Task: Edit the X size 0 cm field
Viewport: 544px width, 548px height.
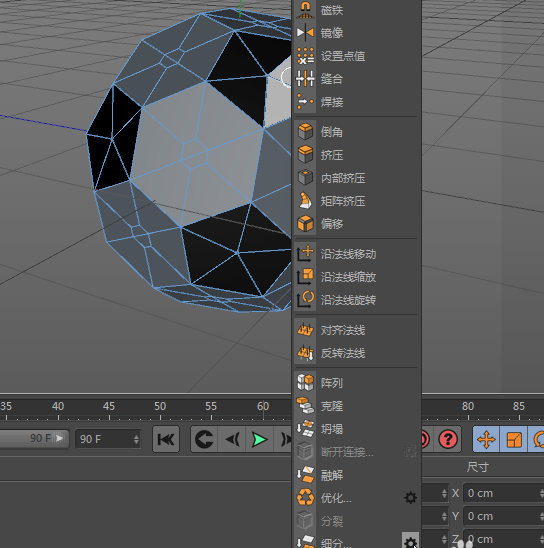Action: pos(503,493)
